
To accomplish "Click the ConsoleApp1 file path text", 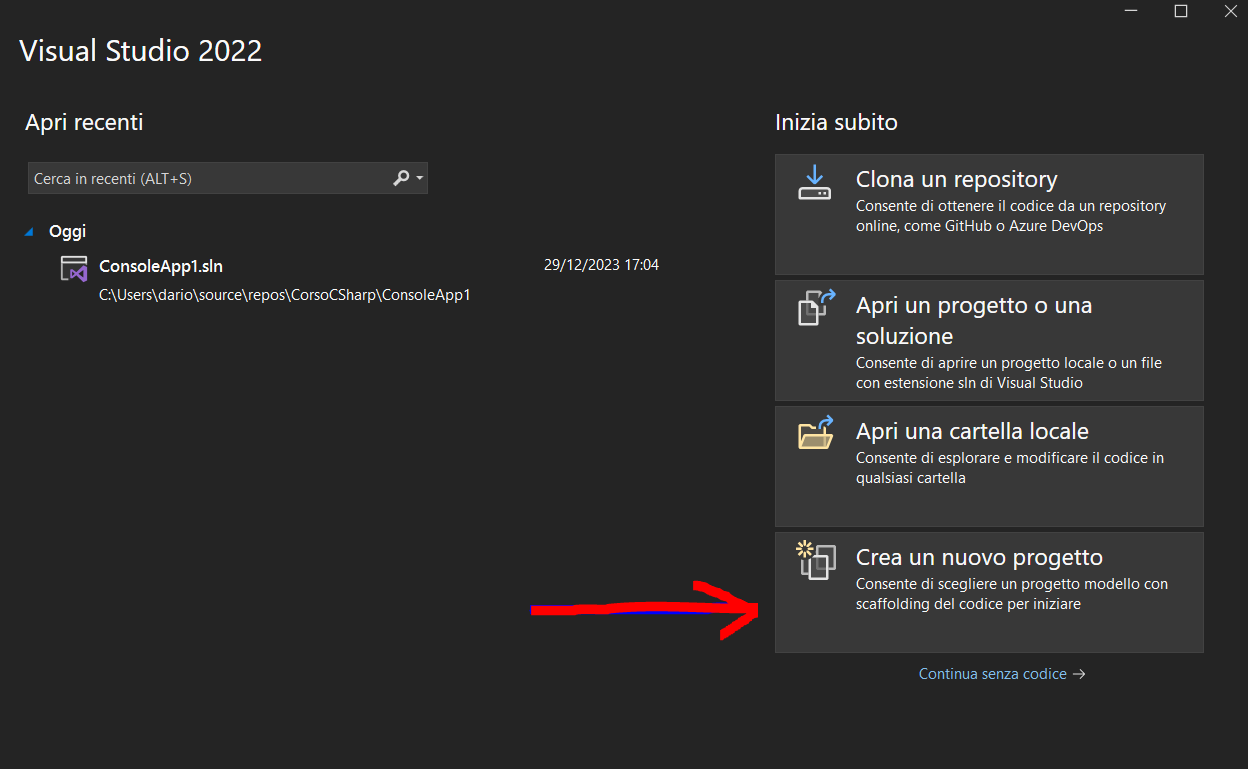I will click(284, 295).
